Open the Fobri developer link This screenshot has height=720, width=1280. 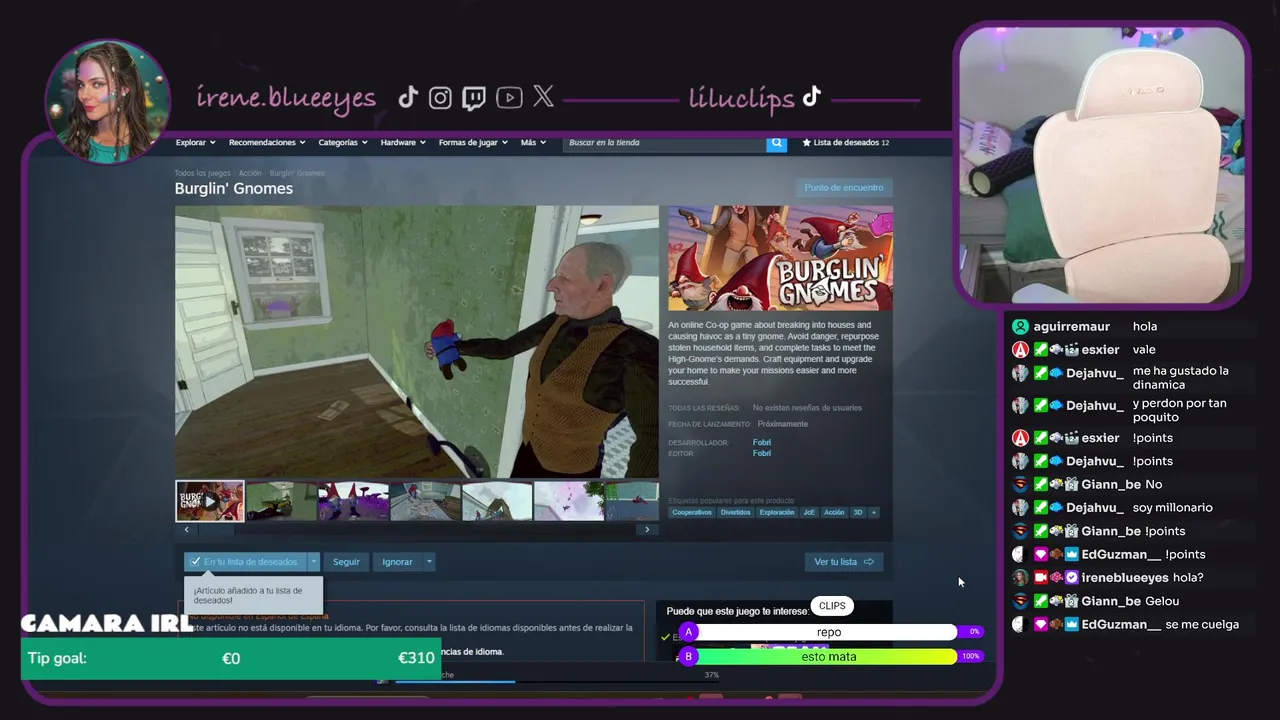pos(762,442)
